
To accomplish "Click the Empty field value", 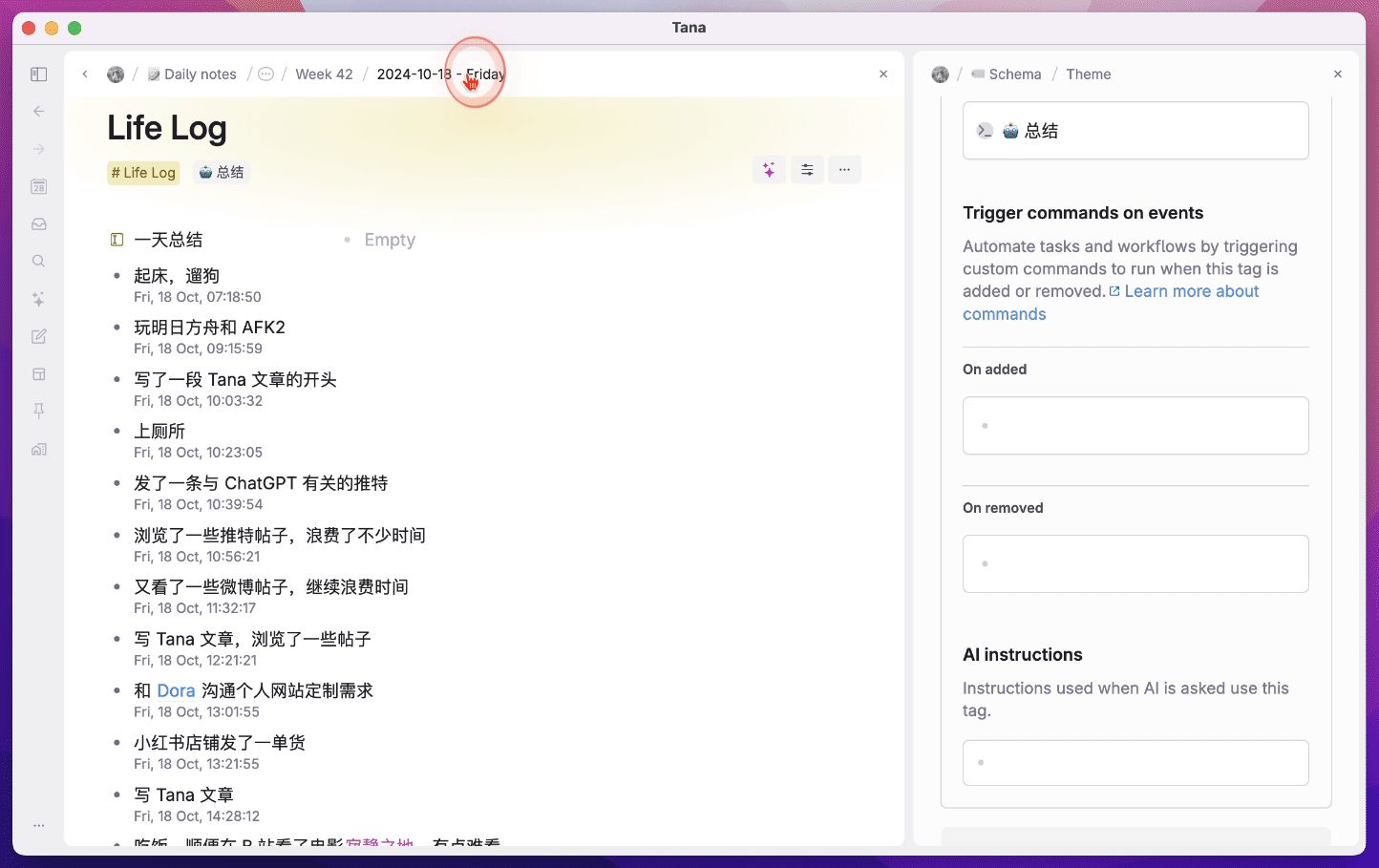I will point(390,240).
